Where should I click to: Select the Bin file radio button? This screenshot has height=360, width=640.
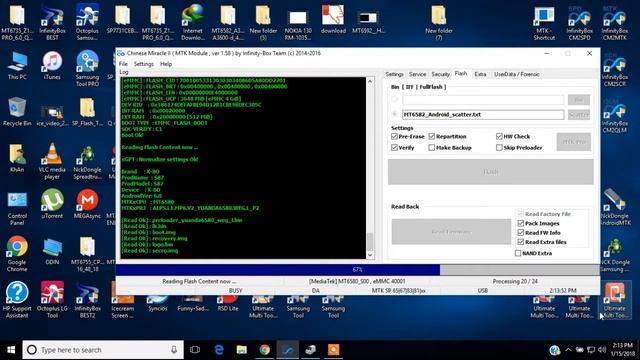click(394, 99)
